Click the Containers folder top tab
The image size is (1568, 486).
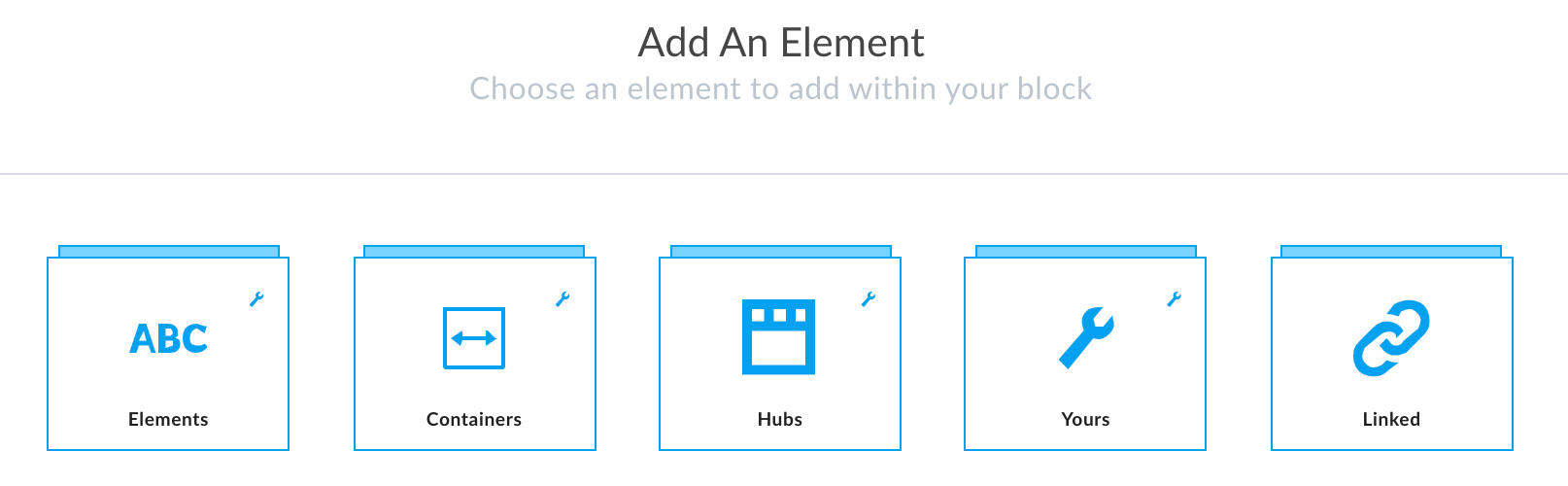pyautogui.click(x=474, y=252)
